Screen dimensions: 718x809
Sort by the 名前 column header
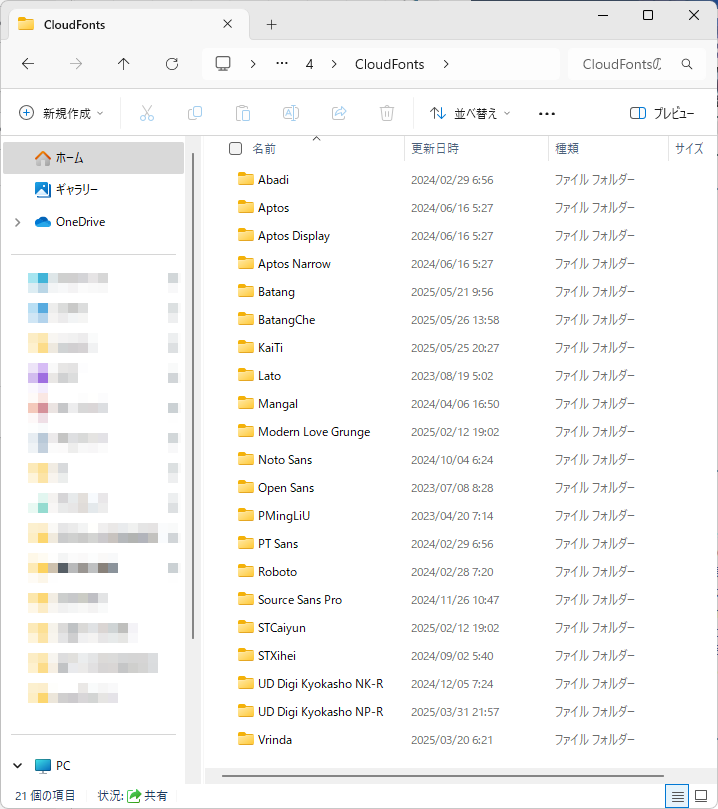[x=264, y=149]
